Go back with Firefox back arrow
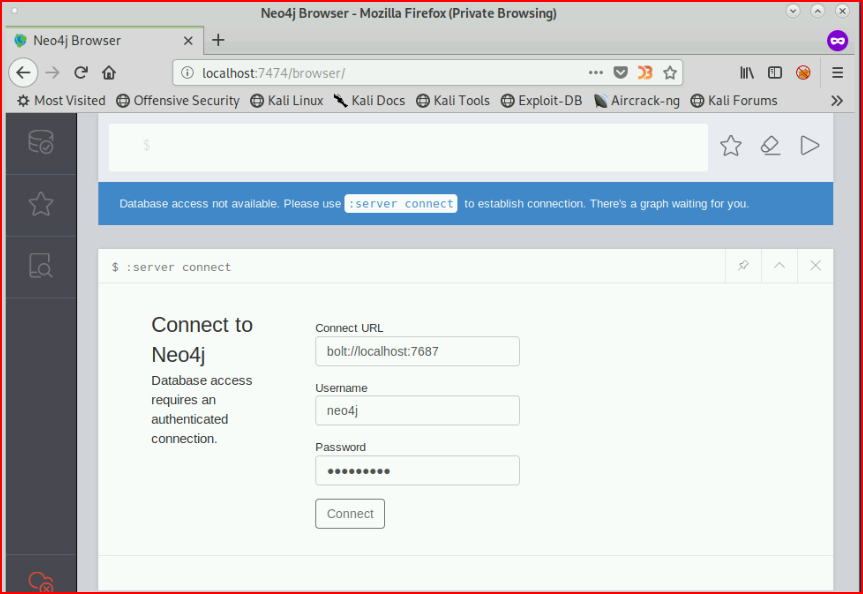 click(x=23, y=73)
